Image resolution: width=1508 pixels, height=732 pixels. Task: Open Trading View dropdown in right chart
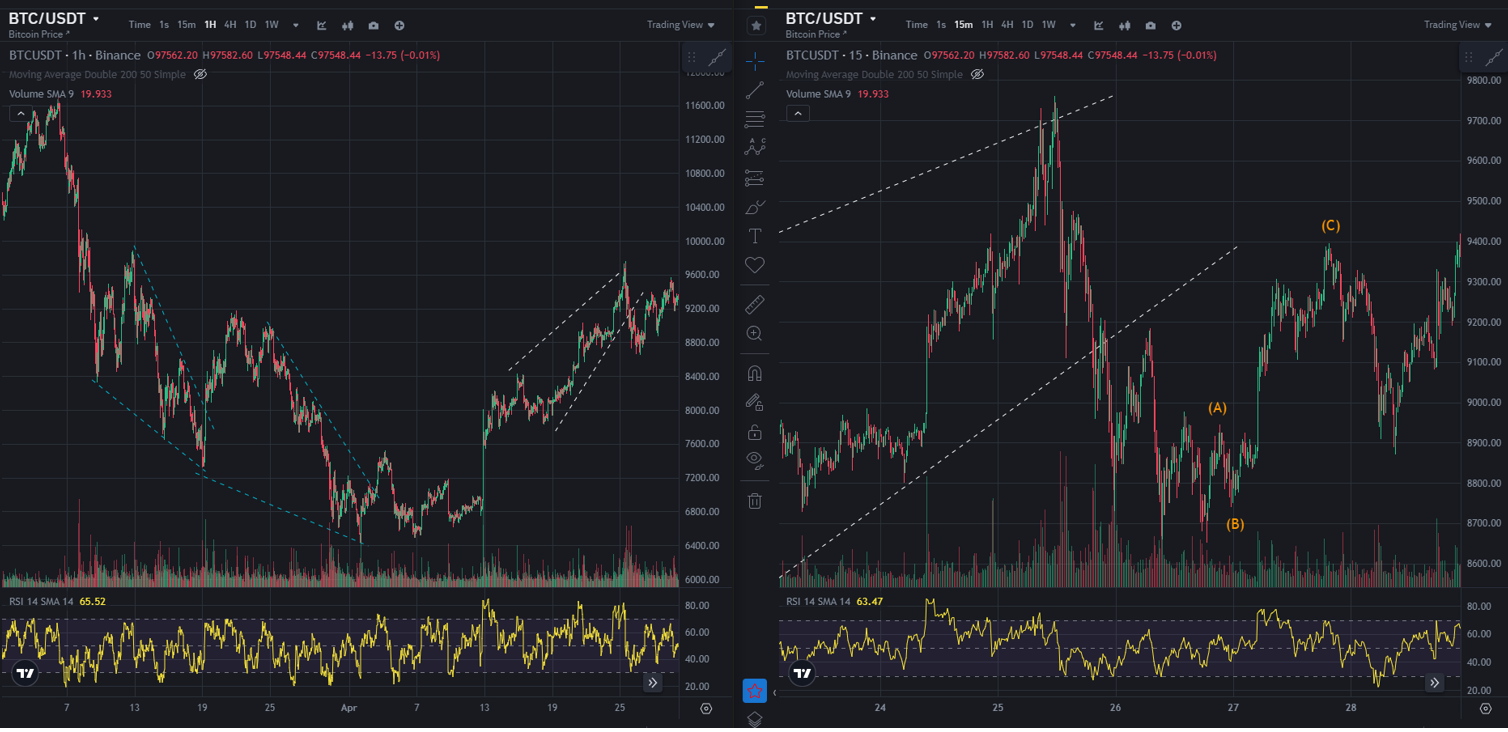[1458, 25]
